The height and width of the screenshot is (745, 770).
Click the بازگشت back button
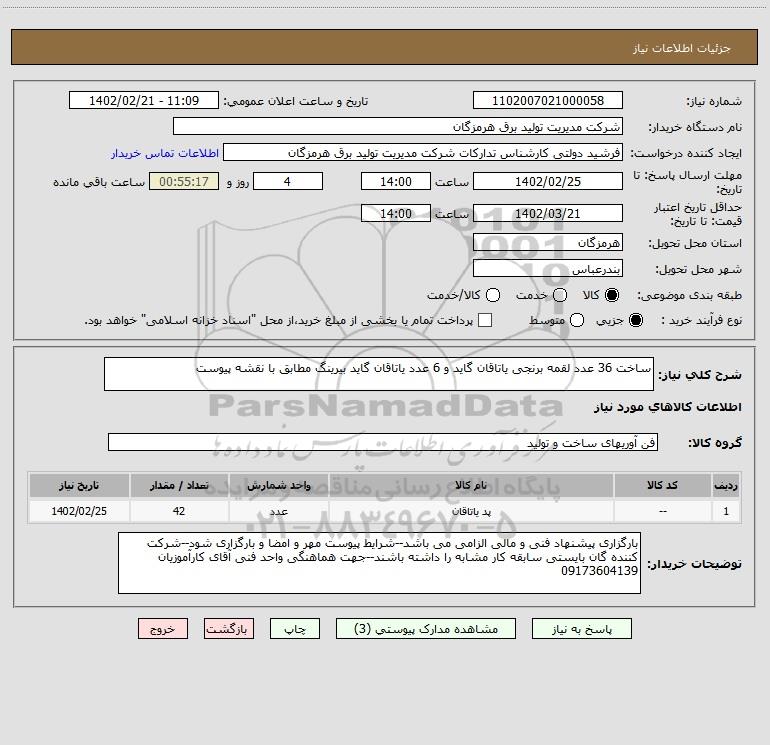click(x=229, y=629)
